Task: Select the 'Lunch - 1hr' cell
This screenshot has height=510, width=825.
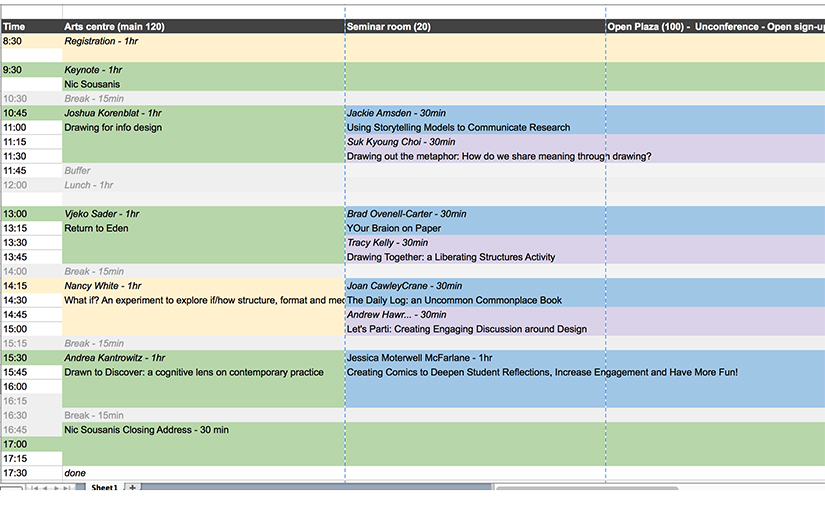Action: click(x=204, y=185)
